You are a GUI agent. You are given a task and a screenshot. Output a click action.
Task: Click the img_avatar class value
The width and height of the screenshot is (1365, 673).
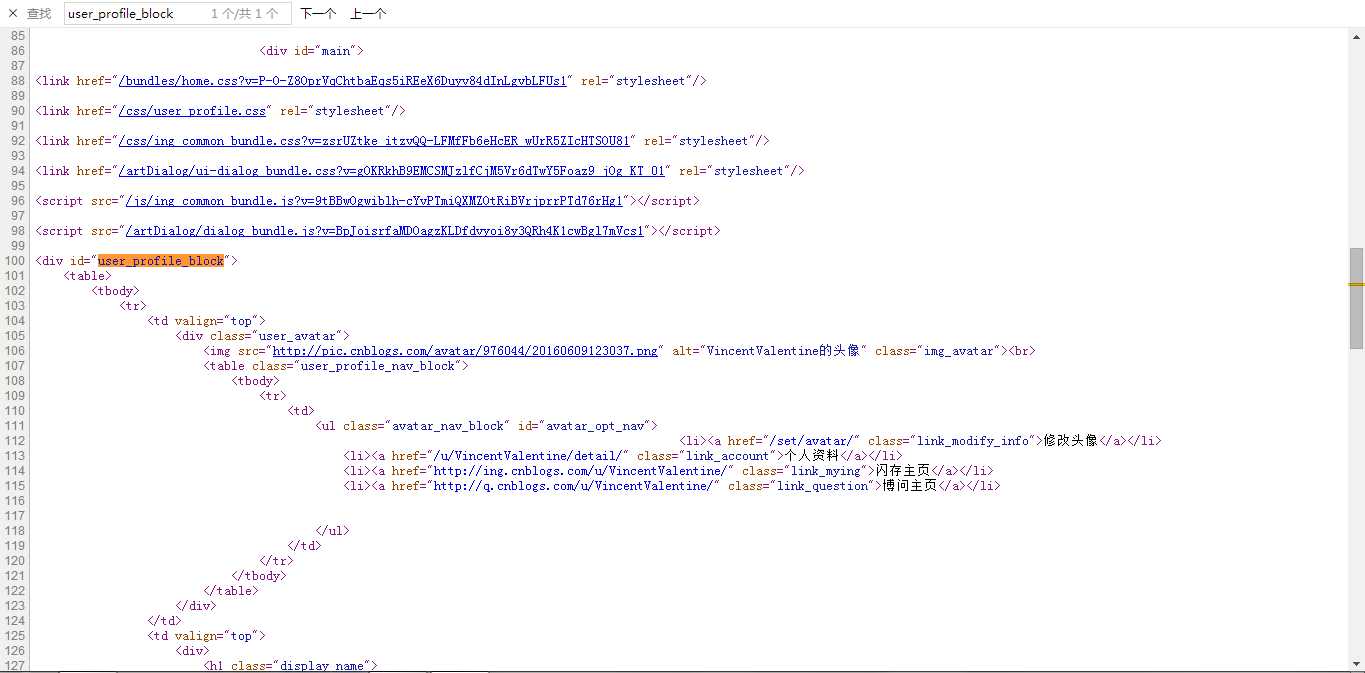tap(958, 351)
